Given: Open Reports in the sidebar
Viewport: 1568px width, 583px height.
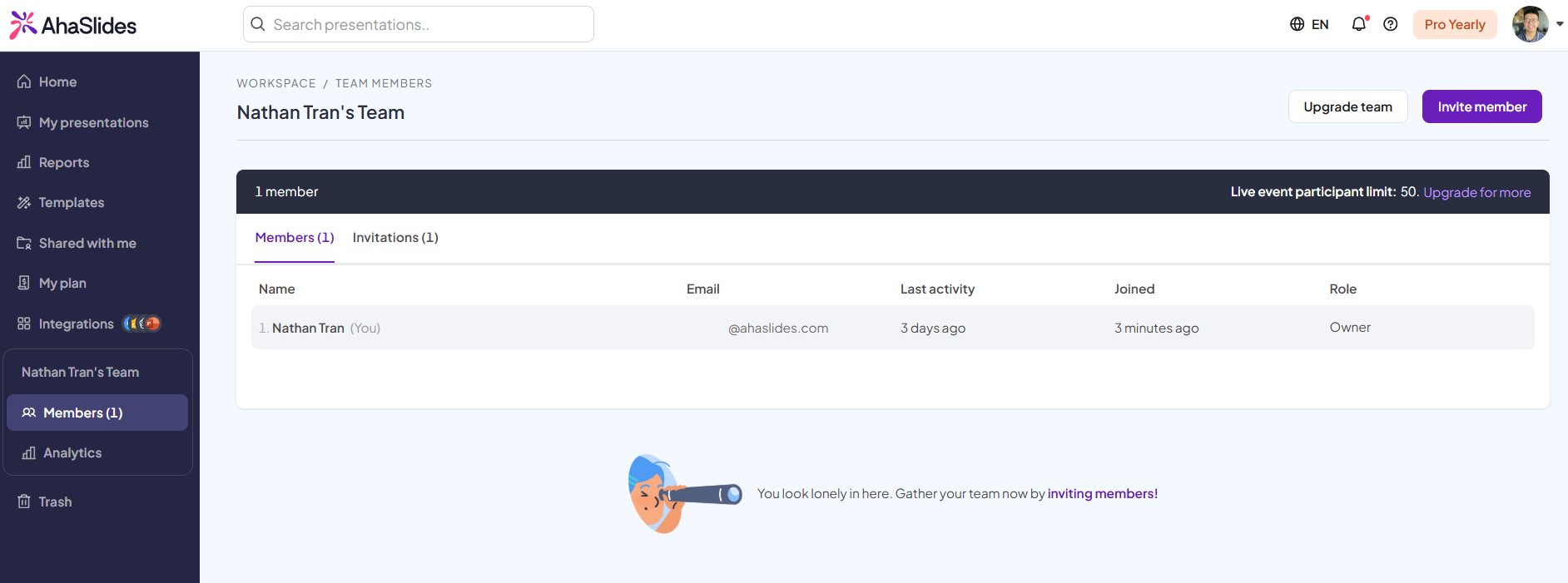Looking at the screenshot, I should 63,162.
